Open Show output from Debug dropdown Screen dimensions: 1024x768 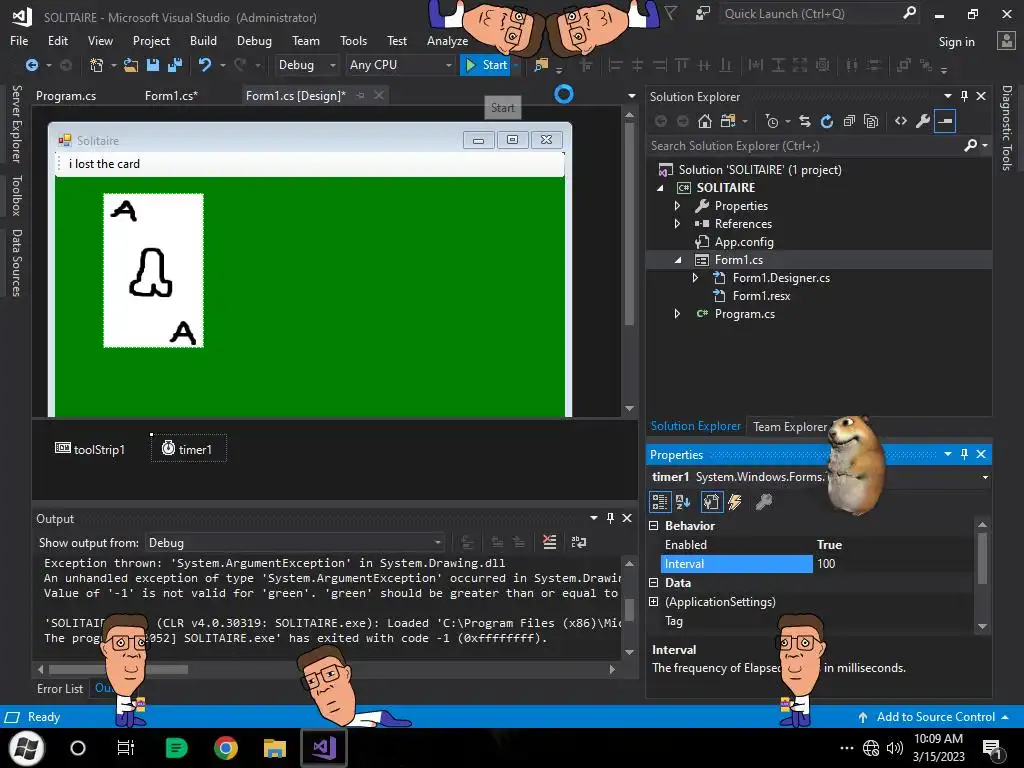click(x=438, y=543)
